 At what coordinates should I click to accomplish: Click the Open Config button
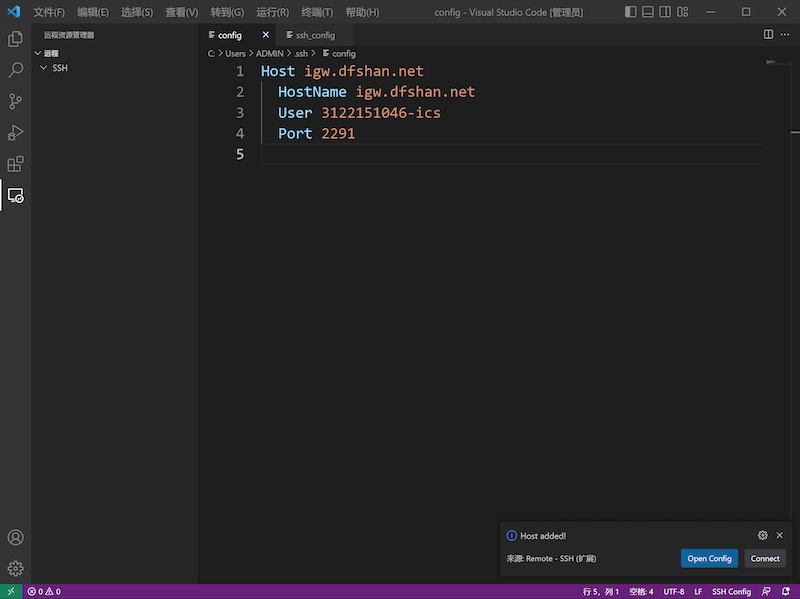709,558
